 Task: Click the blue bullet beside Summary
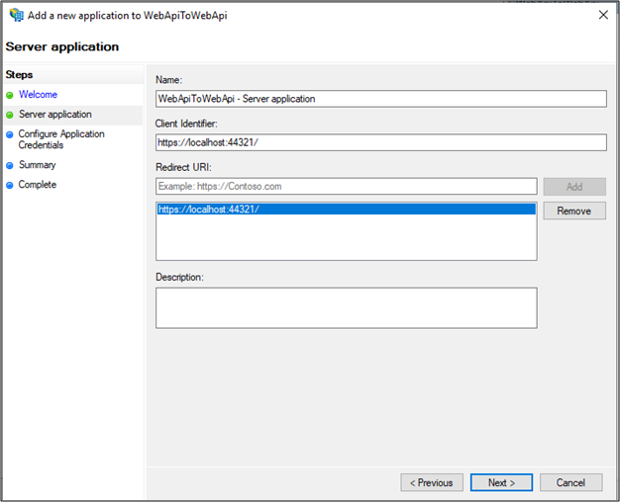(x=10, y=165)
